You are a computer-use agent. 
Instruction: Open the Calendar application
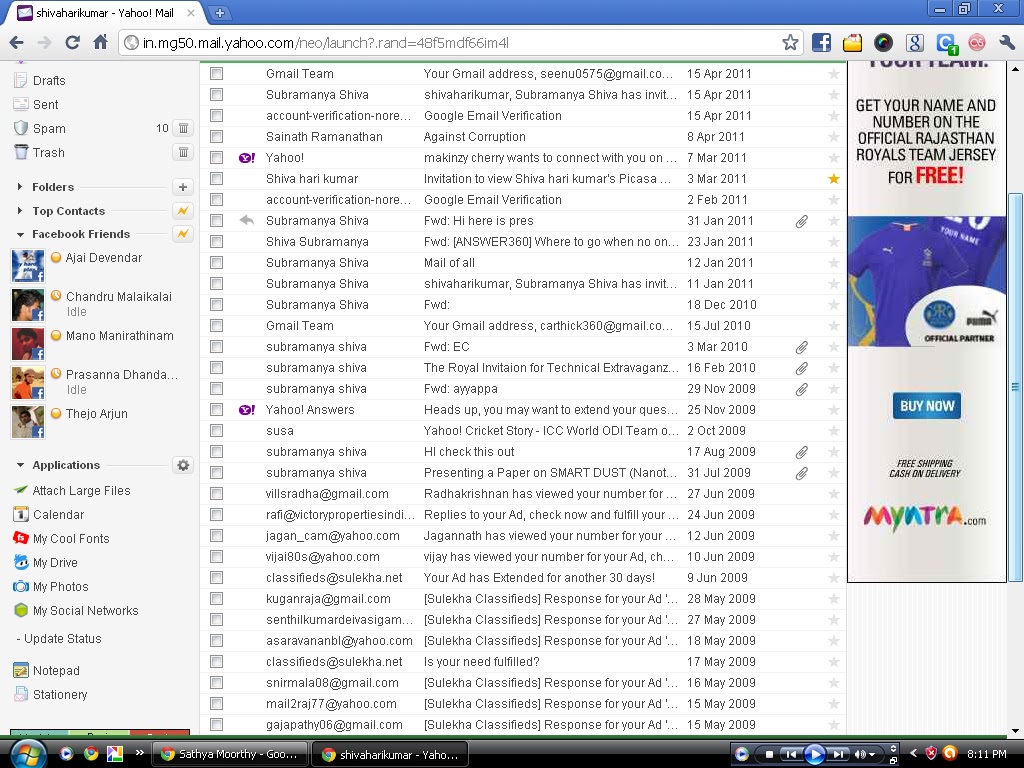coord(49,515)
